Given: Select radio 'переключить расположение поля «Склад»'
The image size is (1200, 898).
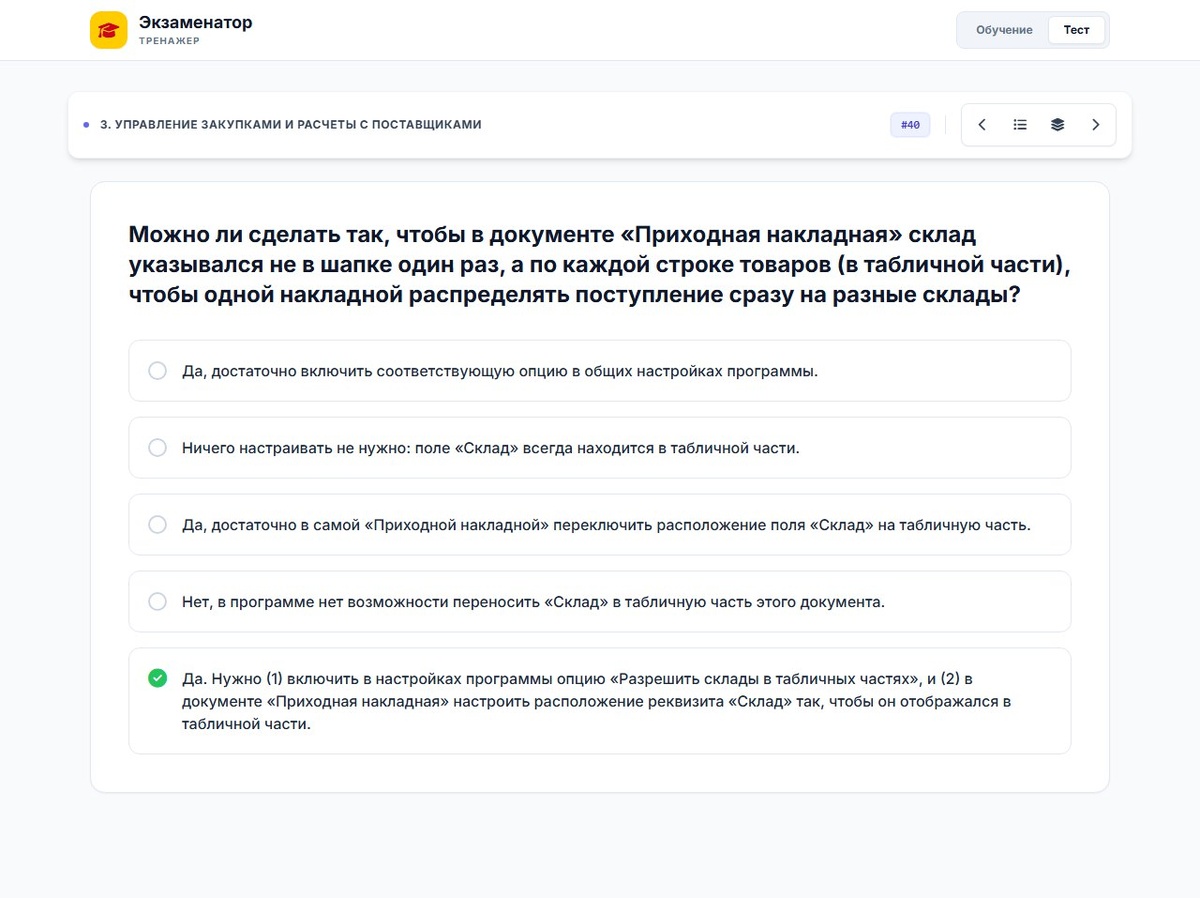Looking at the screenshot, I should click(157, 525).
